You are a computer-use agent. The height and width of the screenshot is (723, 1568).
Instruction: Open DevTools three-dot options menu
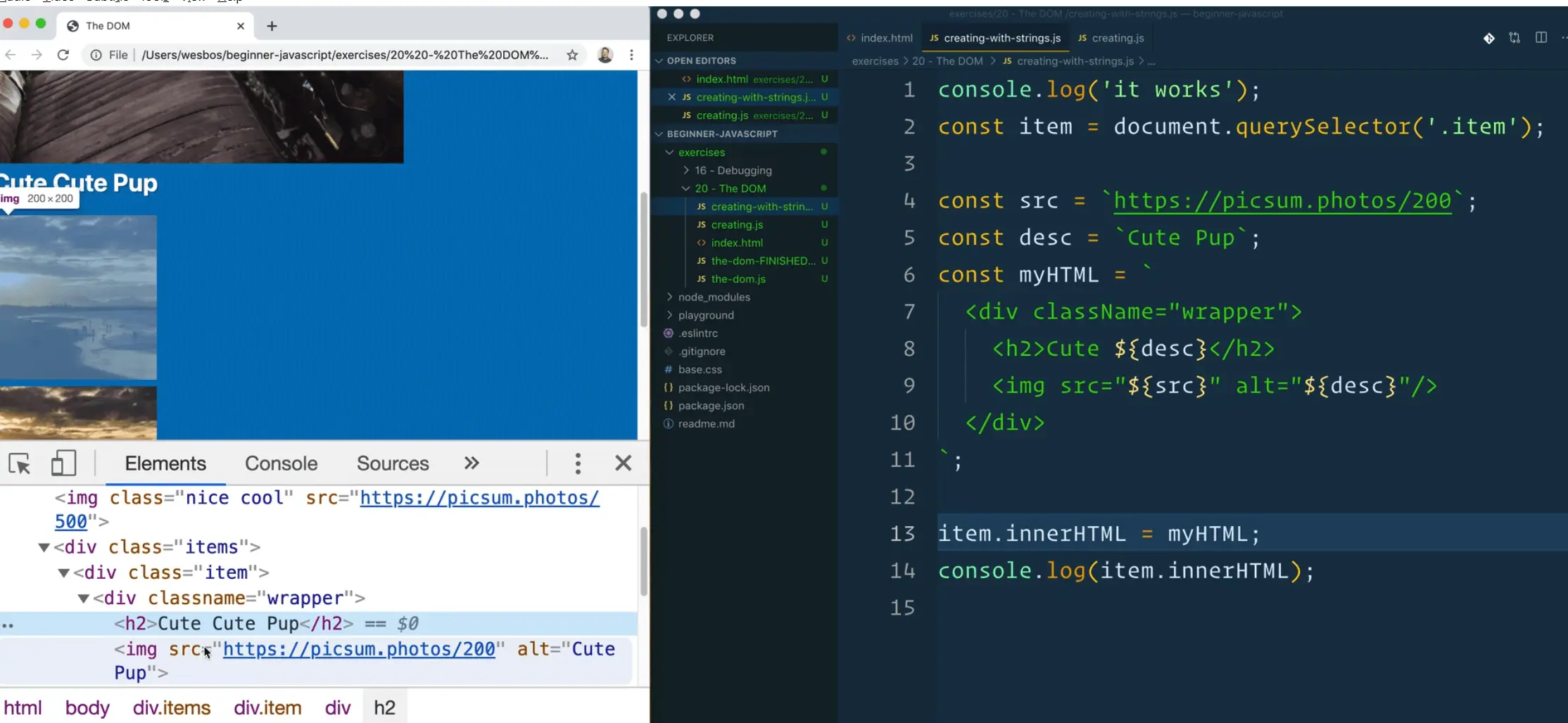[x=578, y=463]
